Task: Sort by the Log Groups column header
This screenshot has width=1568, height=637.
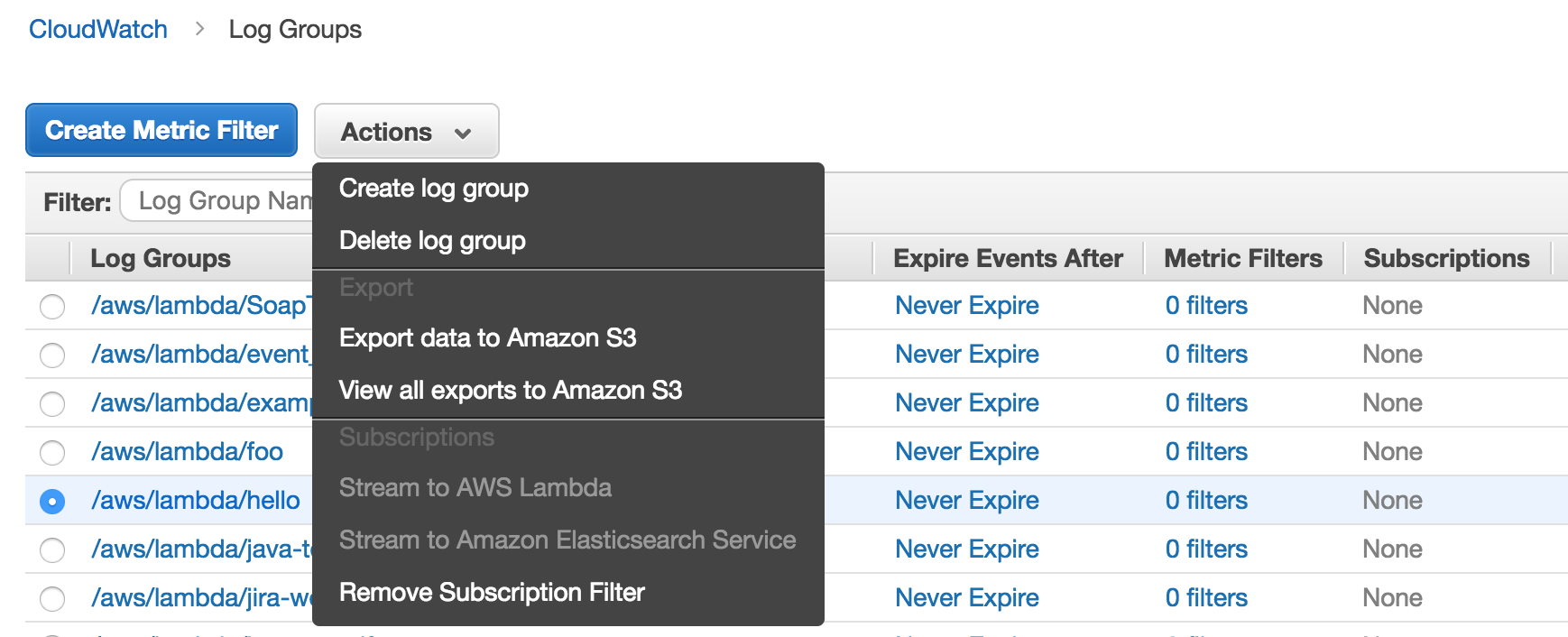Action: tap(160, 258)
